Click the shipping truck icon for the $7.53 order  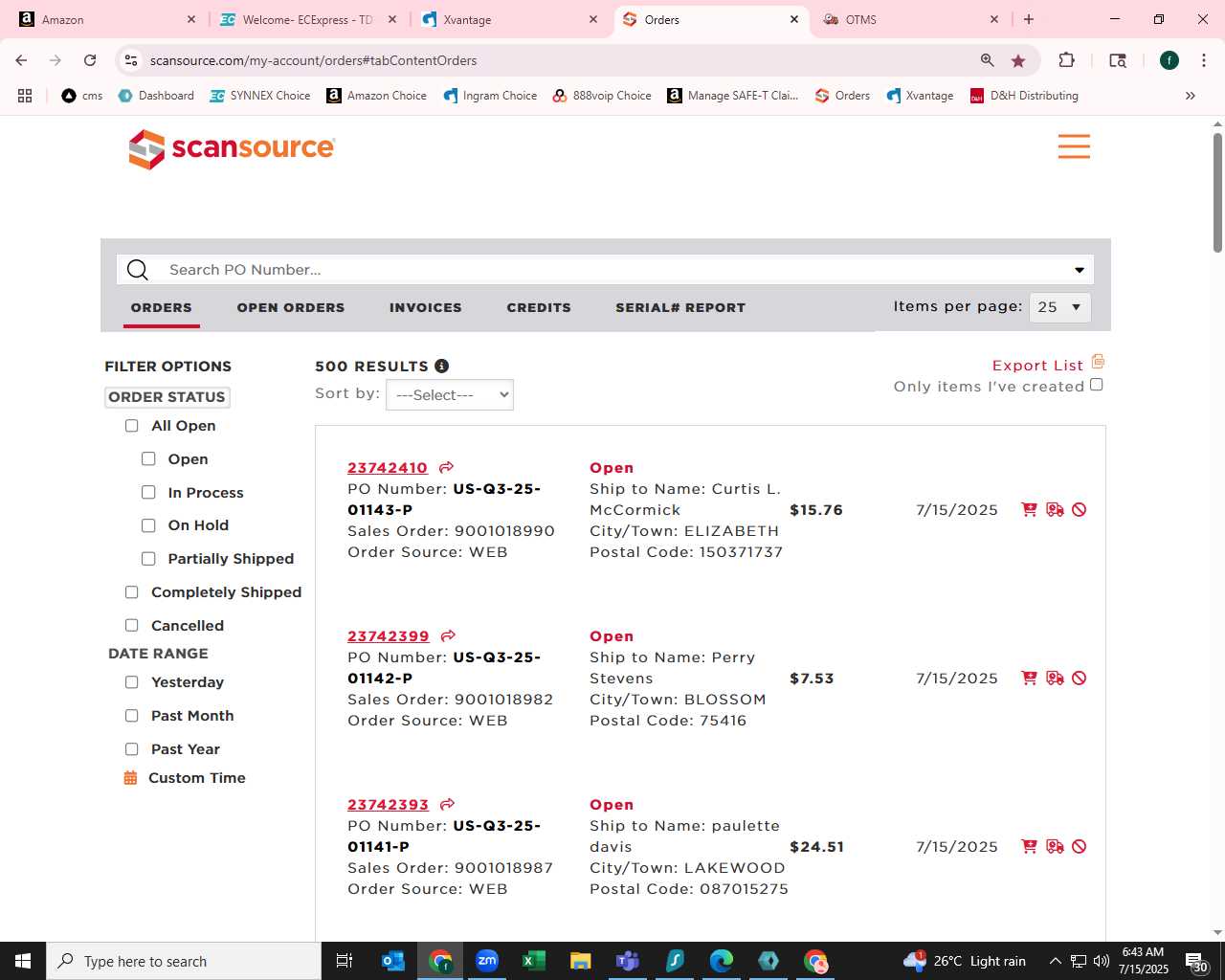point(1055,679)
